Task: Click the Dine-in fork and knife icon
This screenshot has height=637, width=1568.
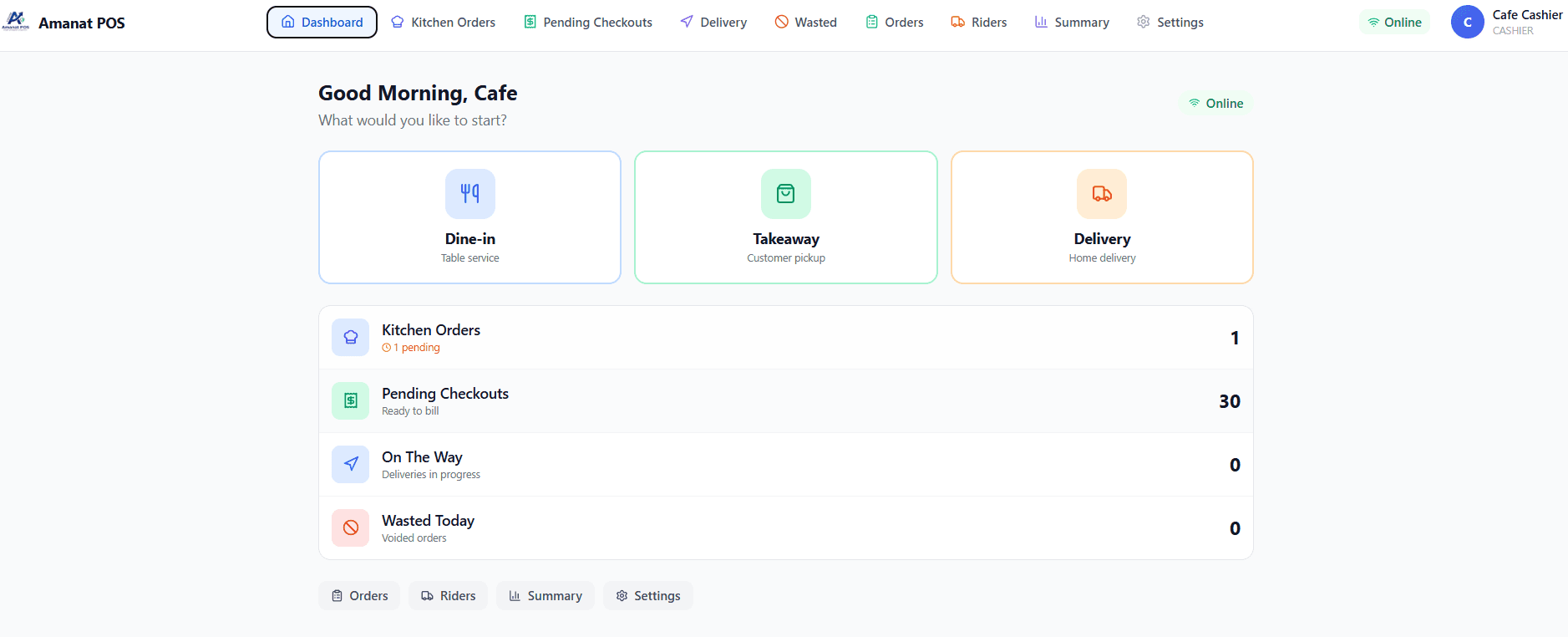Action: pyautogui.click(x=470, y=194)
